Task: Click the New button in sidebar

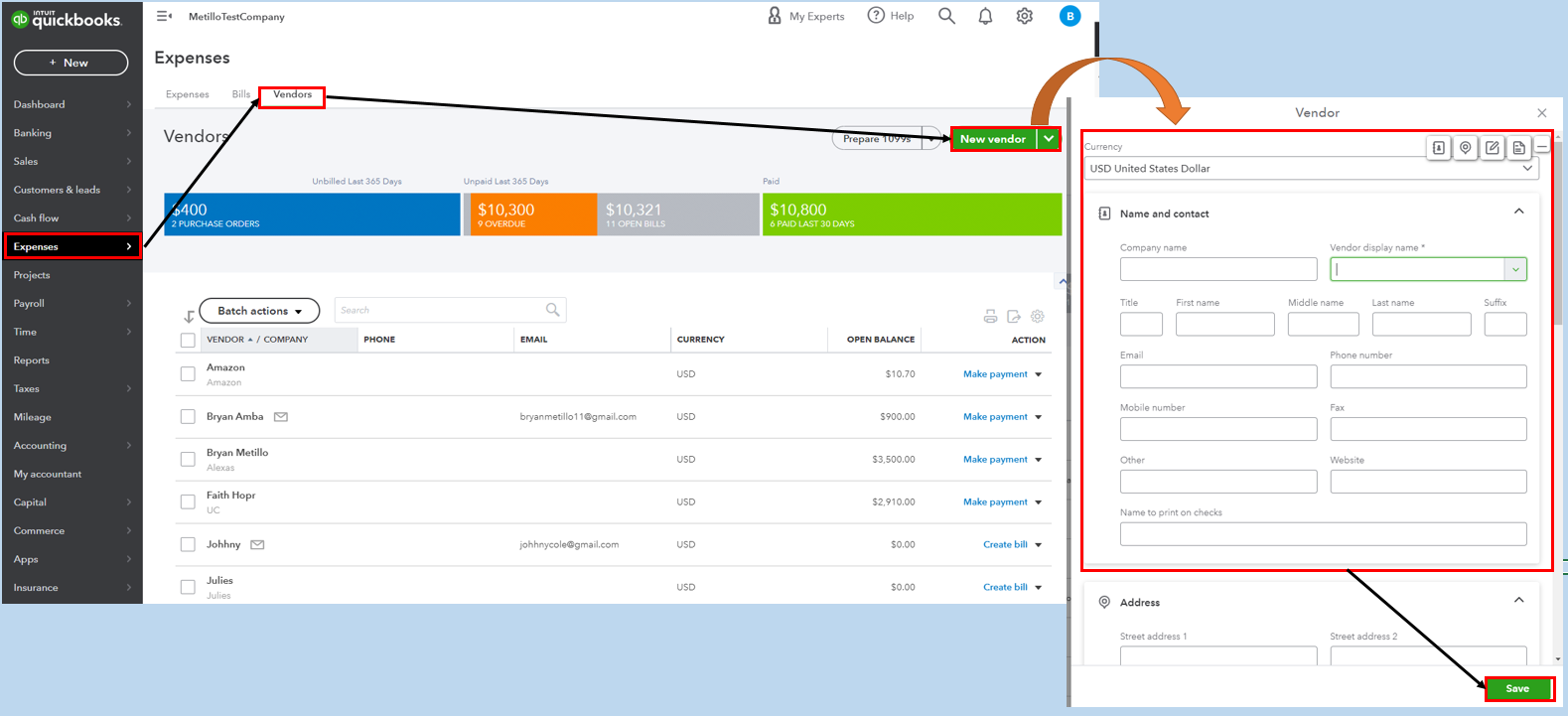Action: [x=71, y=63]
